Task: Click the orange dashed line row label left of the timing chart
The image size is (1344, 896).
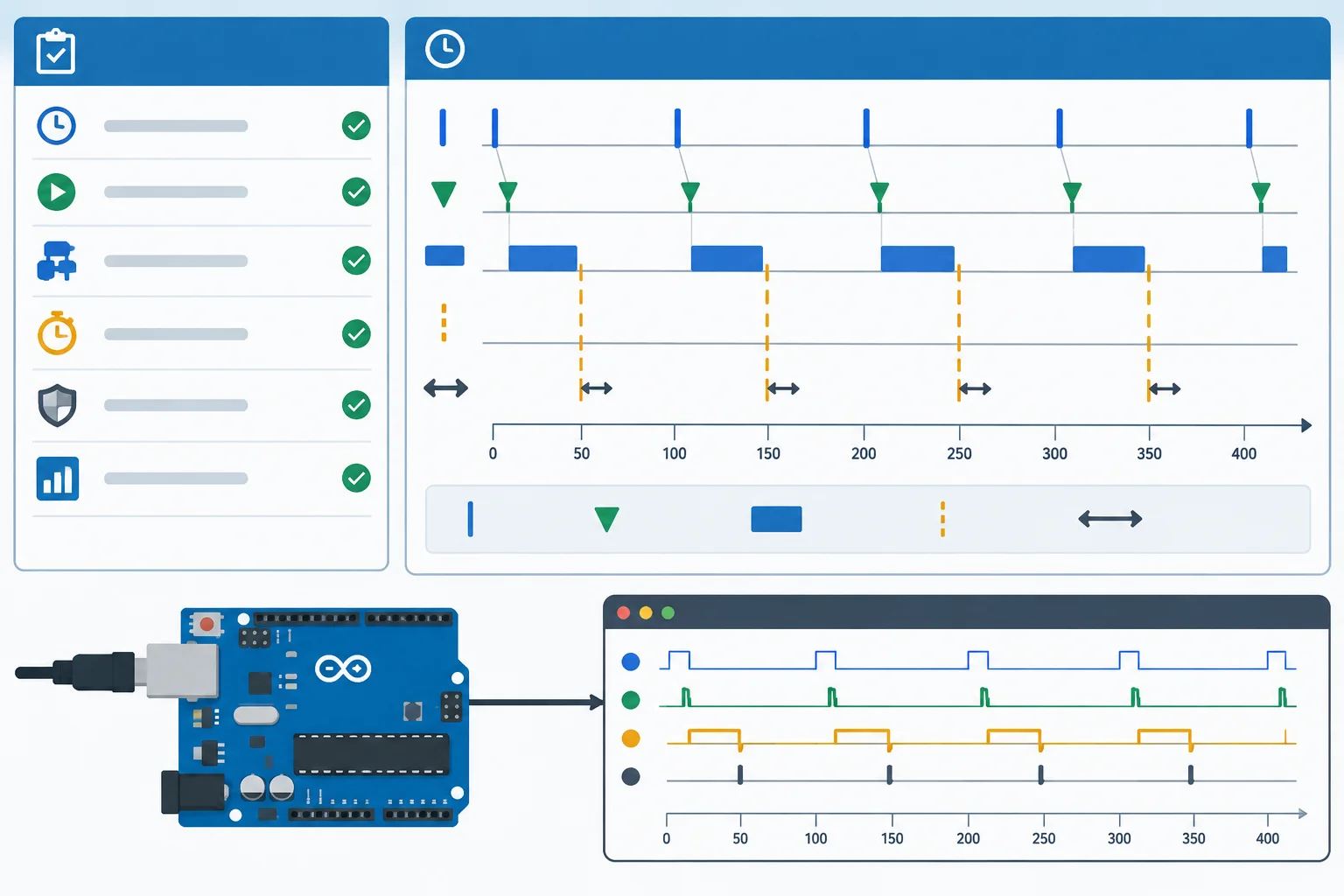Action: point(444,322)
